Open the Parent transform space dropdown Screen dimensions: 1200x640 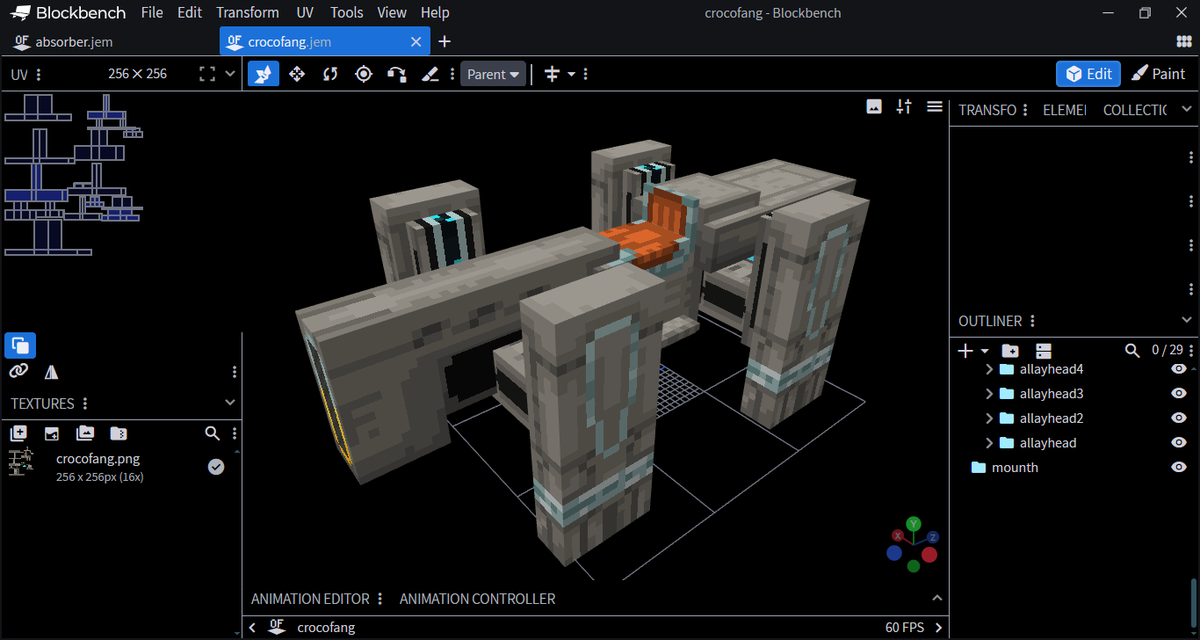point(493,74)
